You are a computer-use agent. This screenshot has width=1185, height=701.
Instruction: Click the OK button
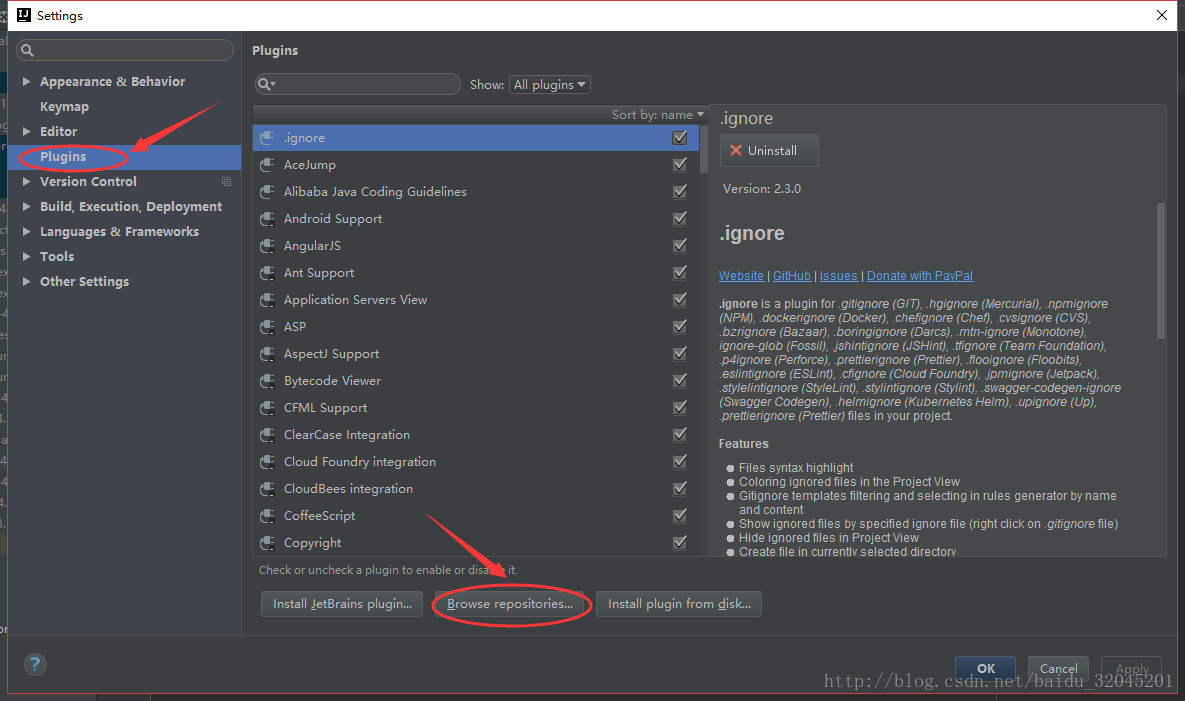[985, 668]
